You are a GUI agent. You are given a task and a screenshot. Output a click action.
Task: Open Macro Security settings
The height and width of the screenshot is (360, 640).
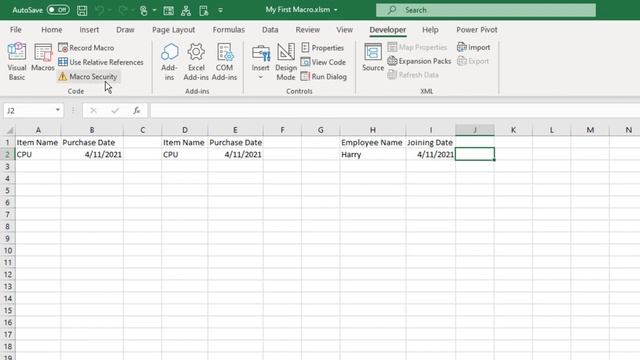pyautogui.click(x=88, y=76)
